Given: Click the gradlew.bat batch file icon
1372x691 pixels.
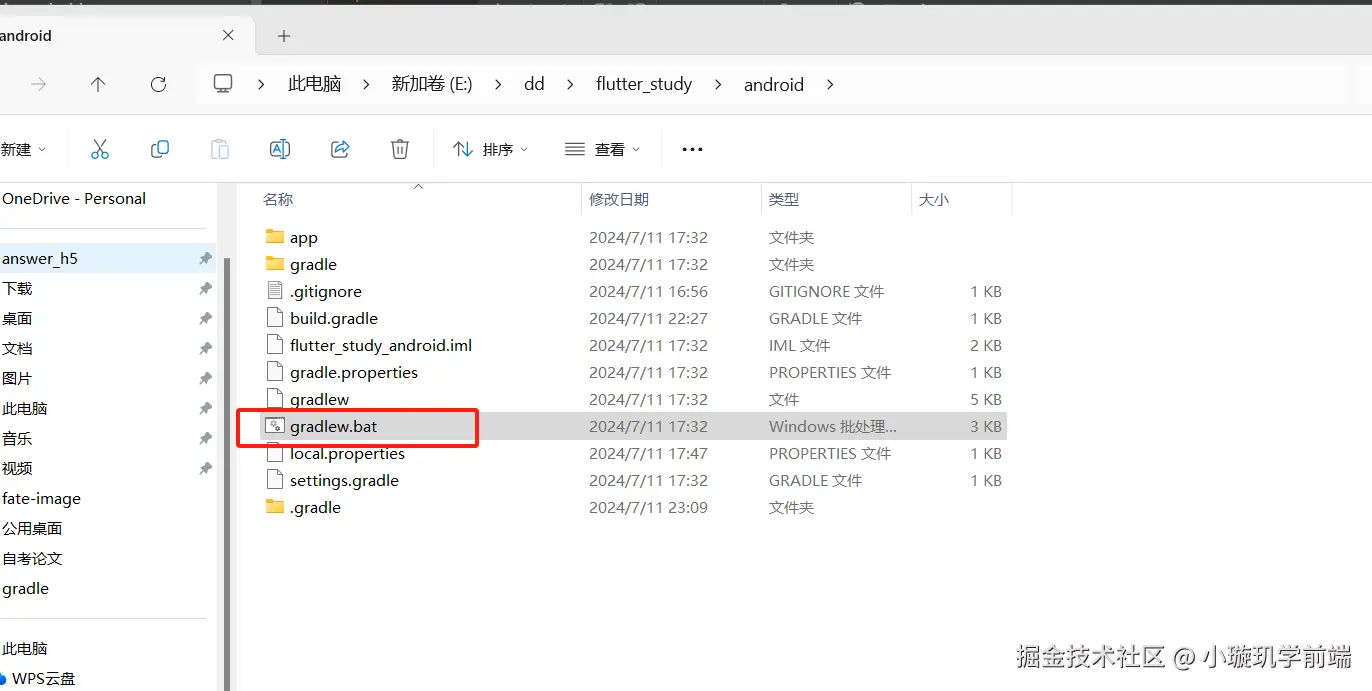Looking at the screenshot, I should [x=275, y=426].
